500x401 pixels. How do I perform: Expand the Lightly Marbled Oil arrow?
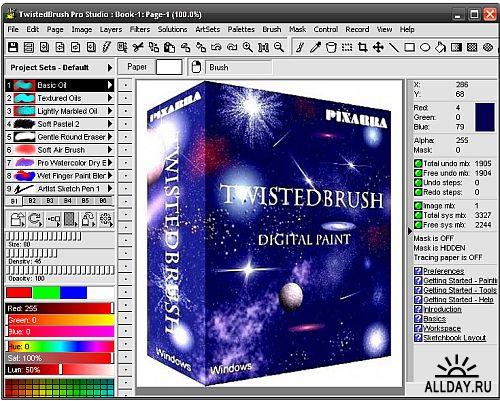pyautogui.click(x=110, y=111)
